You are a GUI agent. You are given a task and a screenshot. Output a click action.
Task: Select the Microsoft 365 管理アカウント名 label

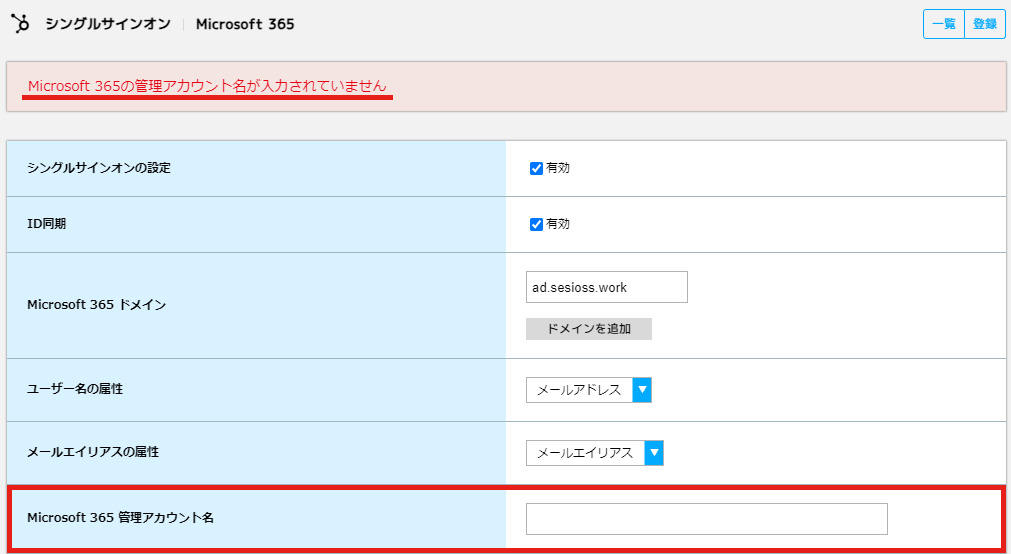pyautogui.click(x=121, y=517)
